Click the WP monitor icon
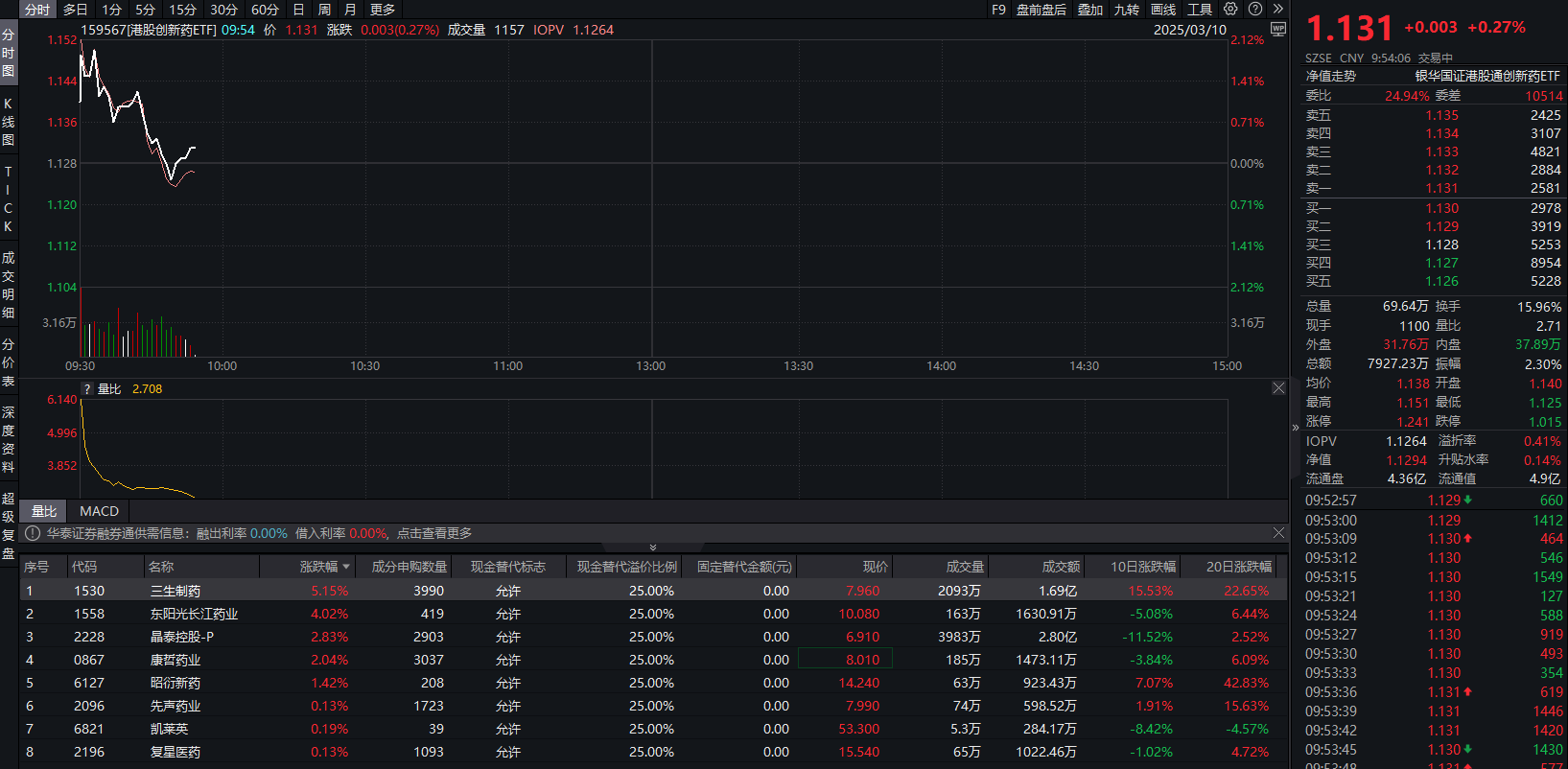Image resolution: width=1568 pixels, height=769 pixels. pyautogui.click(x=1277, y=29)
